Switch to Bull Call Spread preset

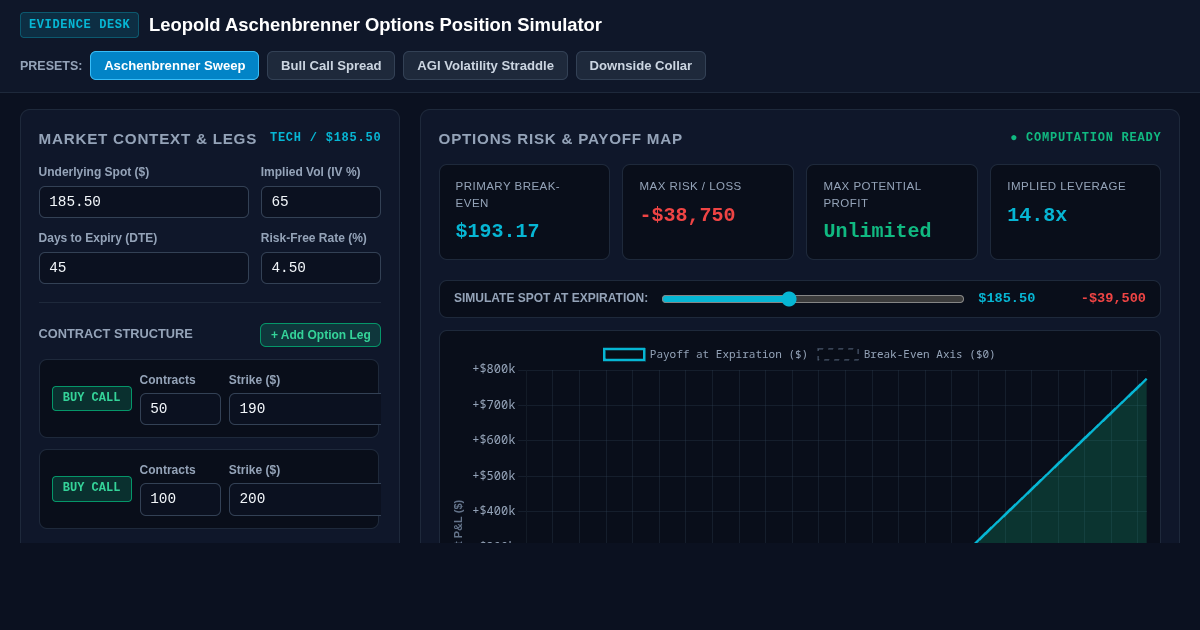(x=331, y=66)
